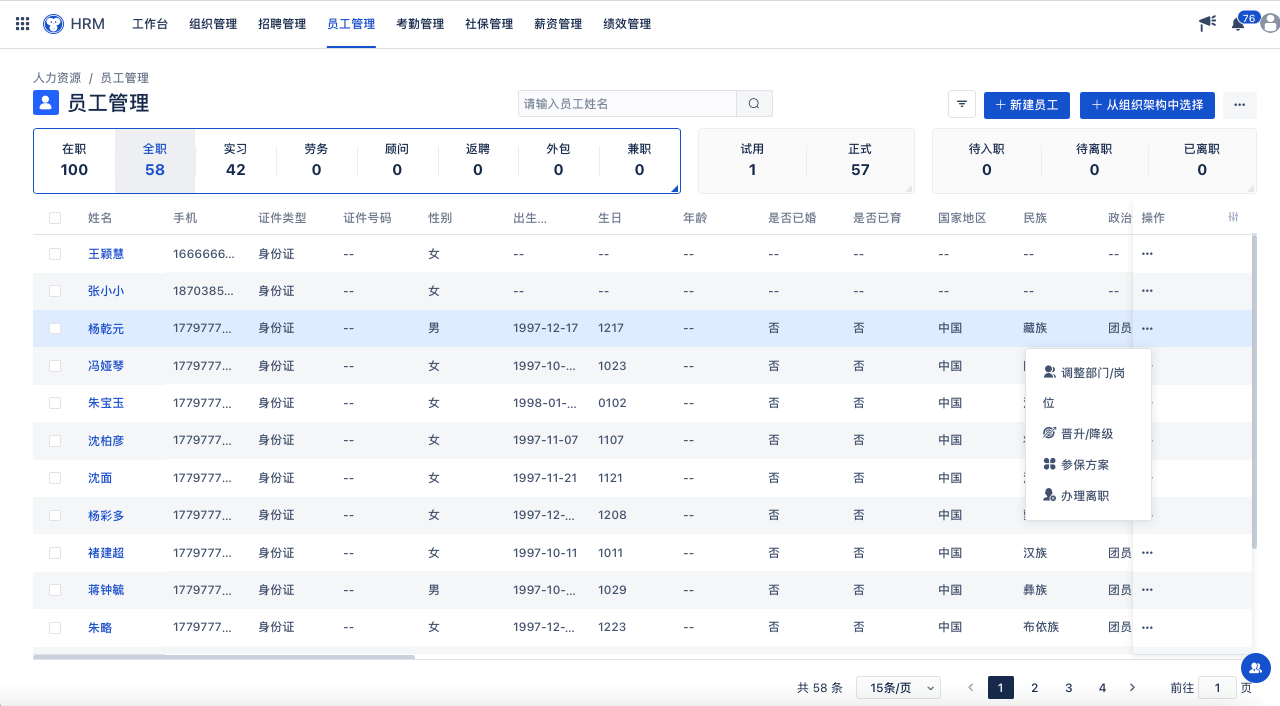Open the 招聘管理 nav tab
Image resolution: width=1280 pixels, height=706 pixels.
[x=282, y=24]
